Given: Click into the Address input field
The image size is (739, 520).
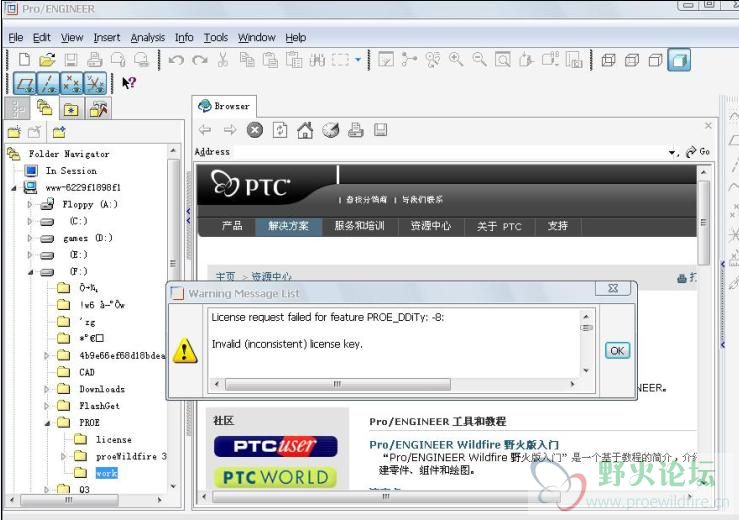Looking at the screenshot, I should (x=448, y=152).
